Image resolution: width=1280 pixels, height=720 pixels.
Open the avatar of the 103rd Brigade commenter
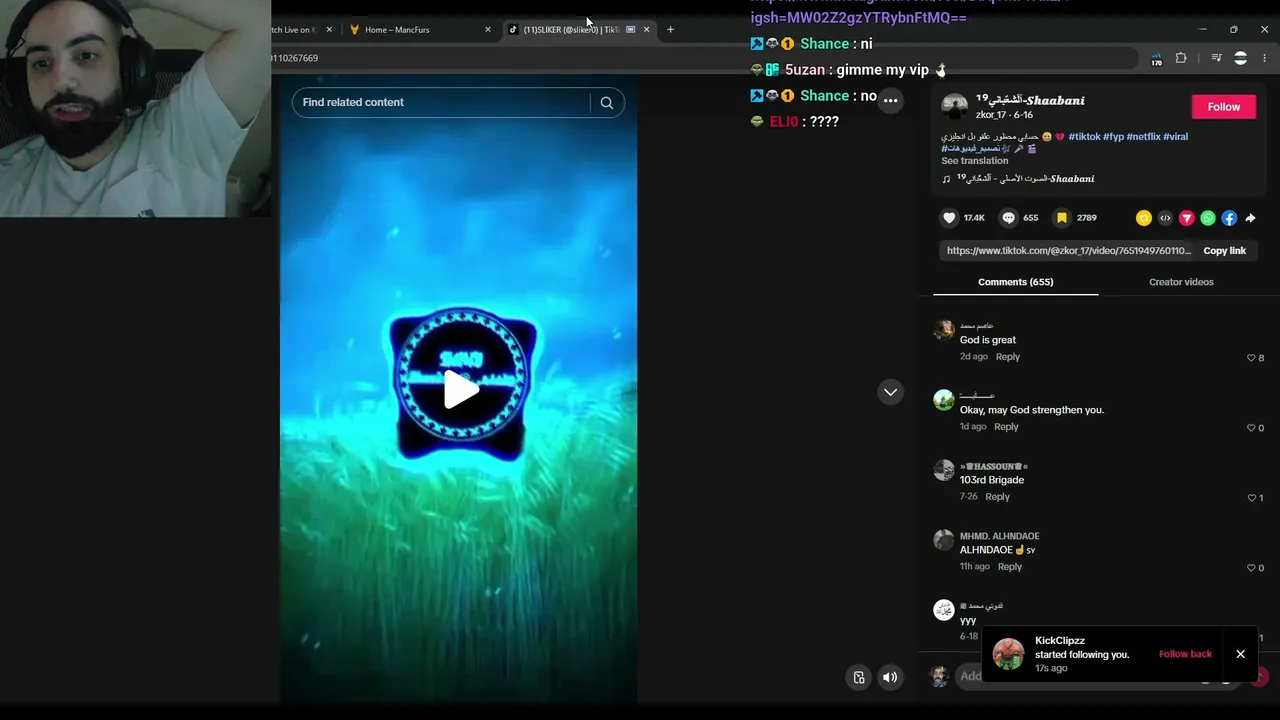tap(943, 471)
